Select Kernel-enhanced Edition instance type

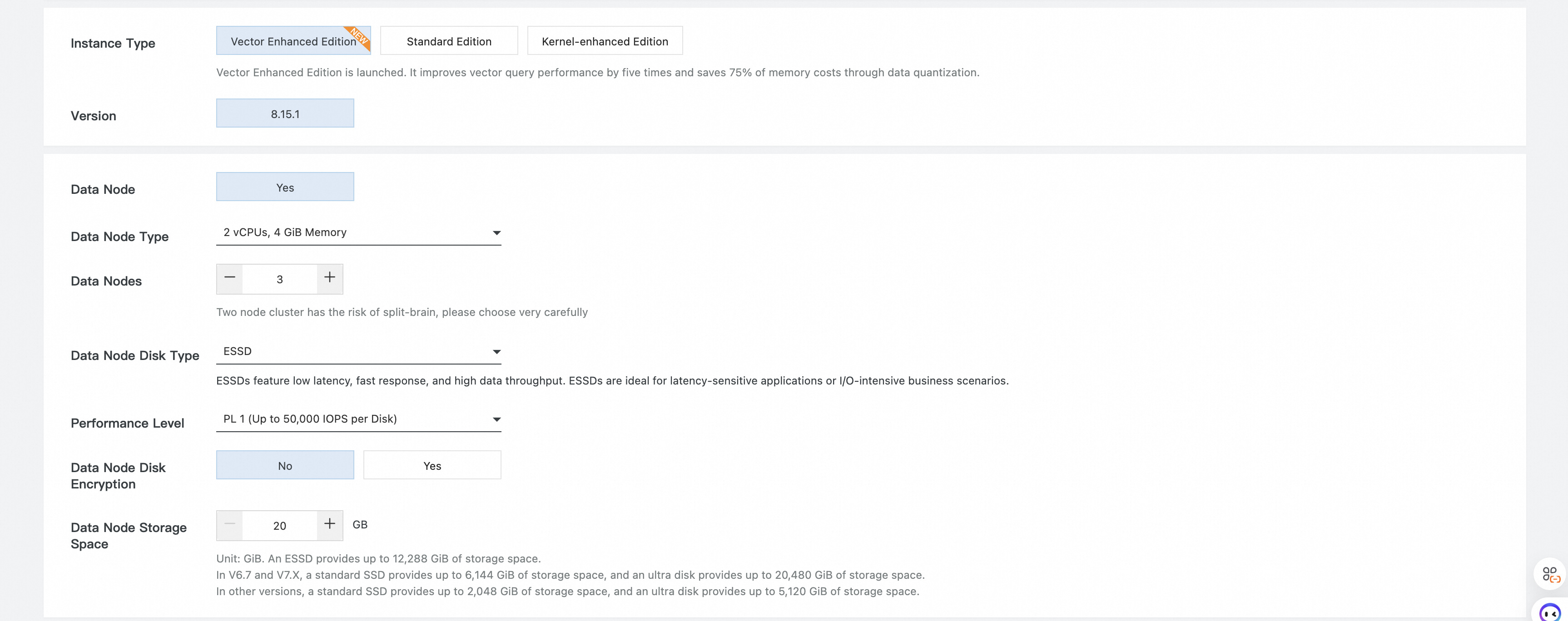tap(605, 41)
